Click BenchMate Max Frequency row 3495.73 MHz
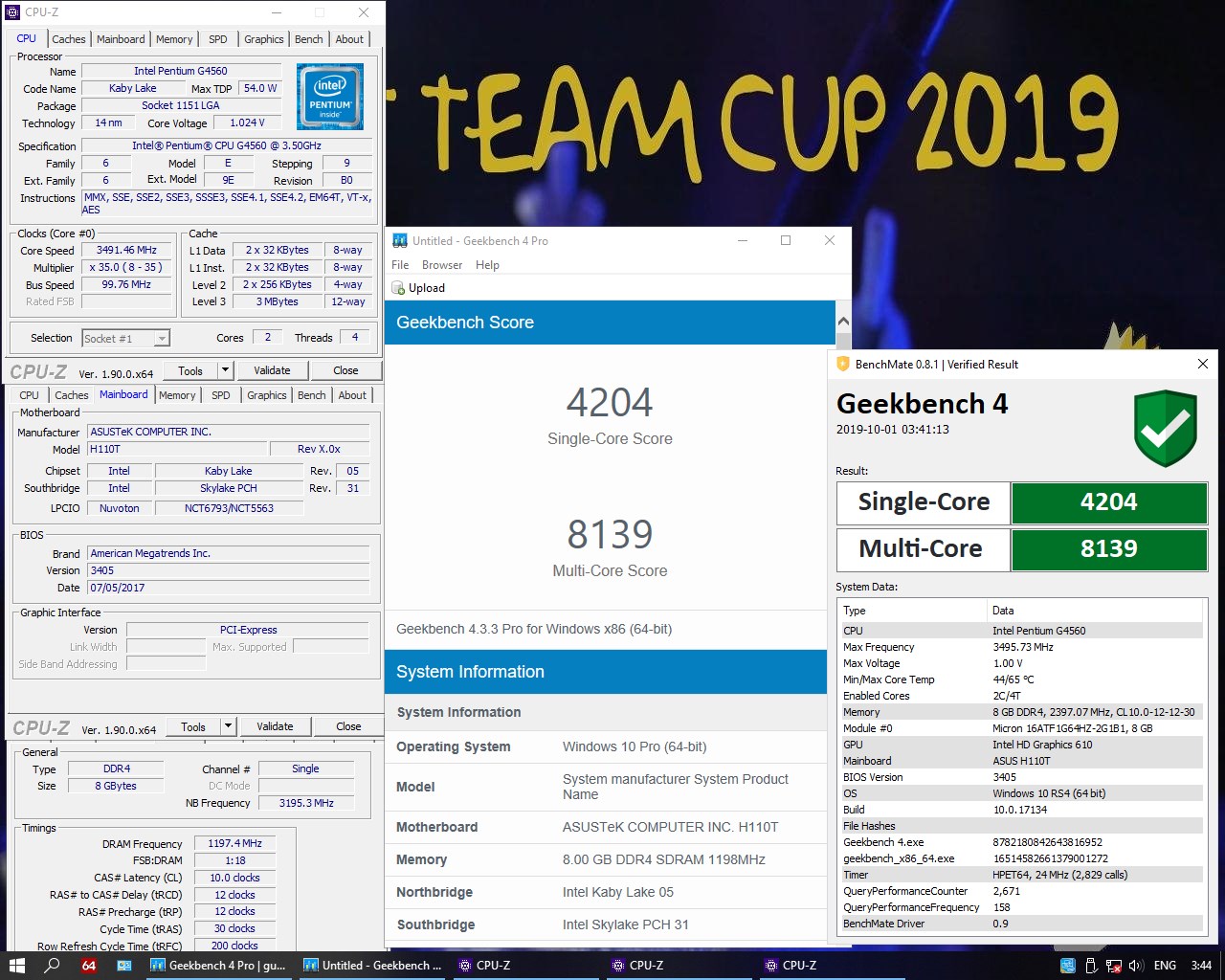The width and height of the screenshot is (1225, 980). (1021, 647)
